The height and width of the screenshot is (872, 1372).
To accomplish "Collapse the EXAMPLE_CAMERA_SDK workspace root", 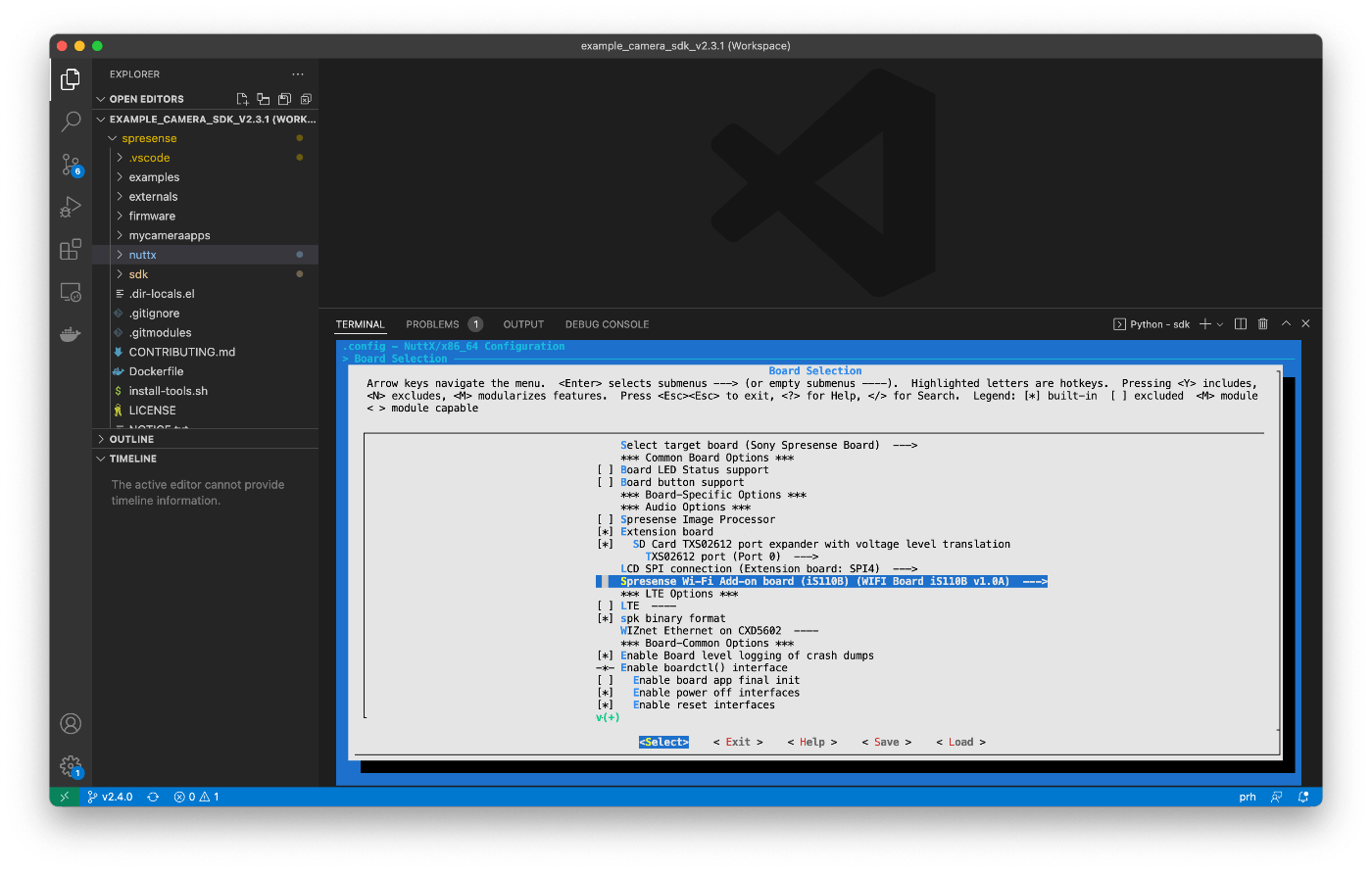I will click(x=101, y=120).
